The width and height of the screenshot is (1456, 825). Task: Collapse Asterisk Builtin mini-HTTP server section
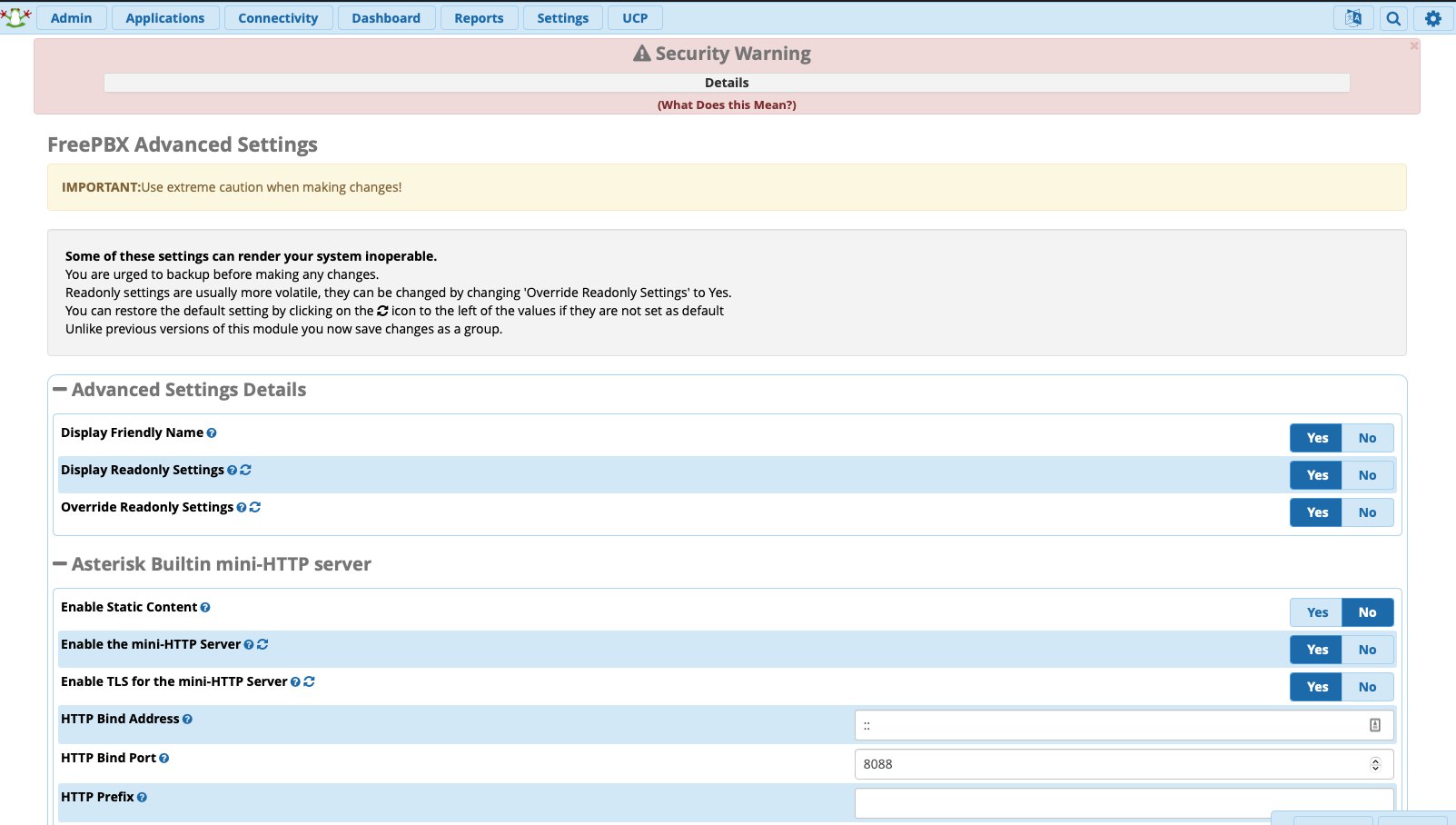click(61, 564)
